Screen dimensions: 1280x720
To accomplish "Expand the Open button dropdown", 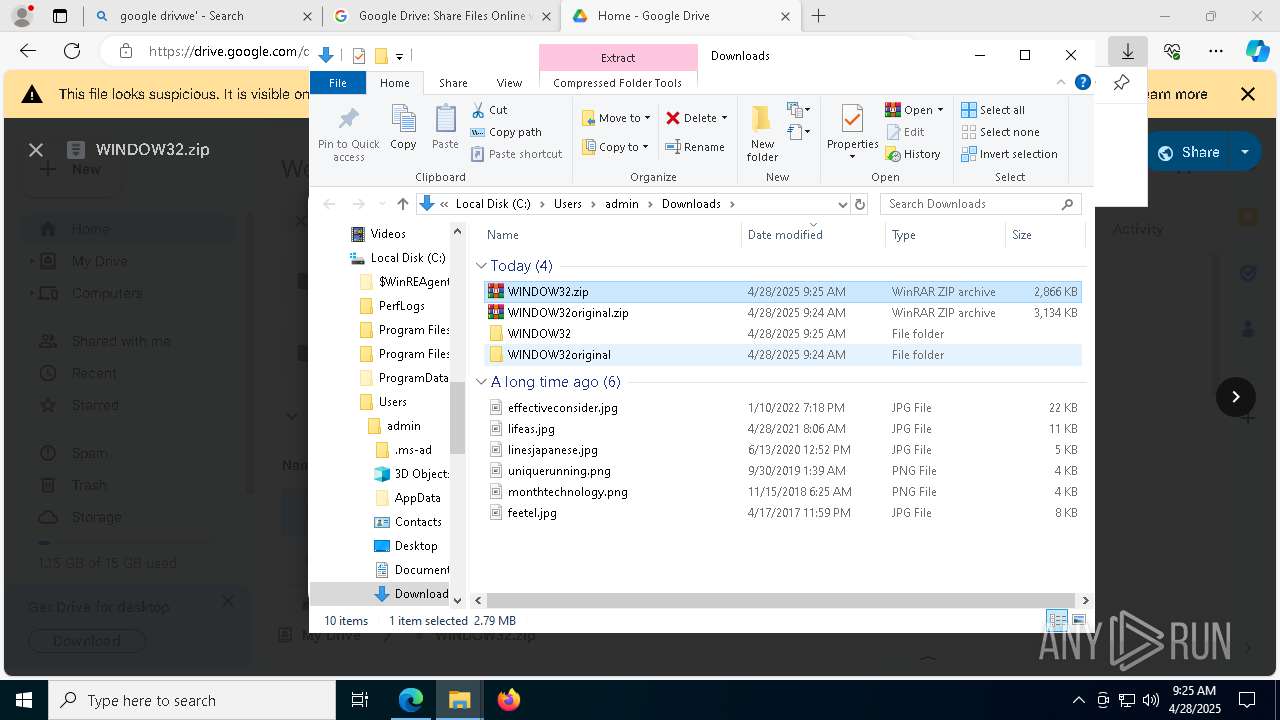I will pyautogui.click(x=940, y=110).
